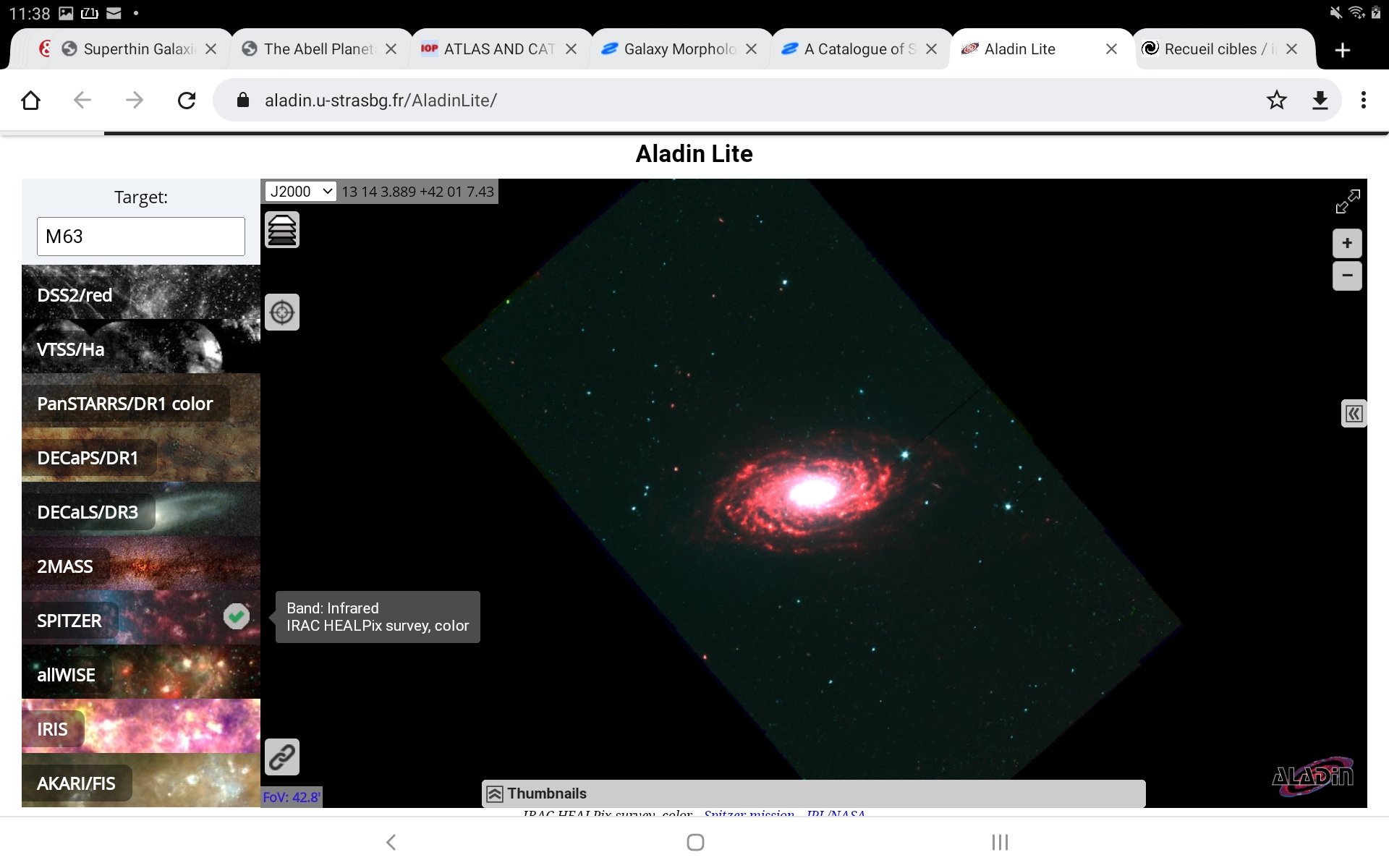Open the Aladin layers stack panel
Viewport: 1389px width, 868px height.
pyautogui.click(x=282, y=230)
